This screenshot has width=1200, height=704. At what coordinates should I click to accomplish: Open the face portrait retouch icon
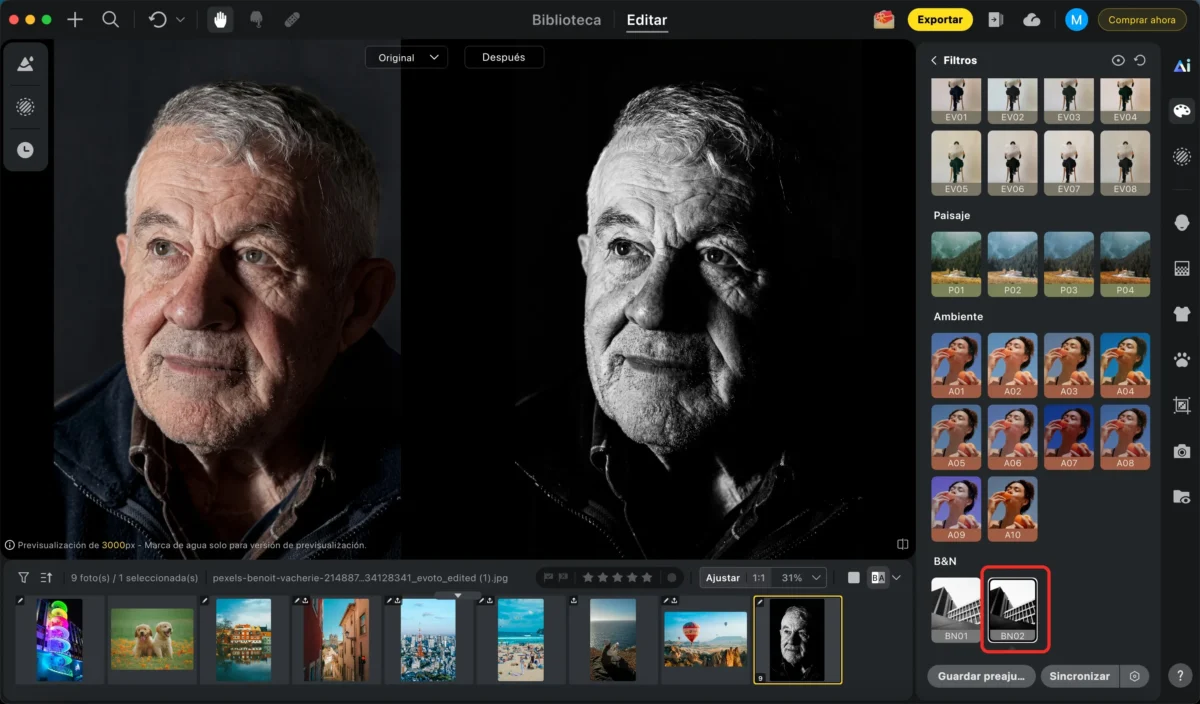[x=1182, y=222]
